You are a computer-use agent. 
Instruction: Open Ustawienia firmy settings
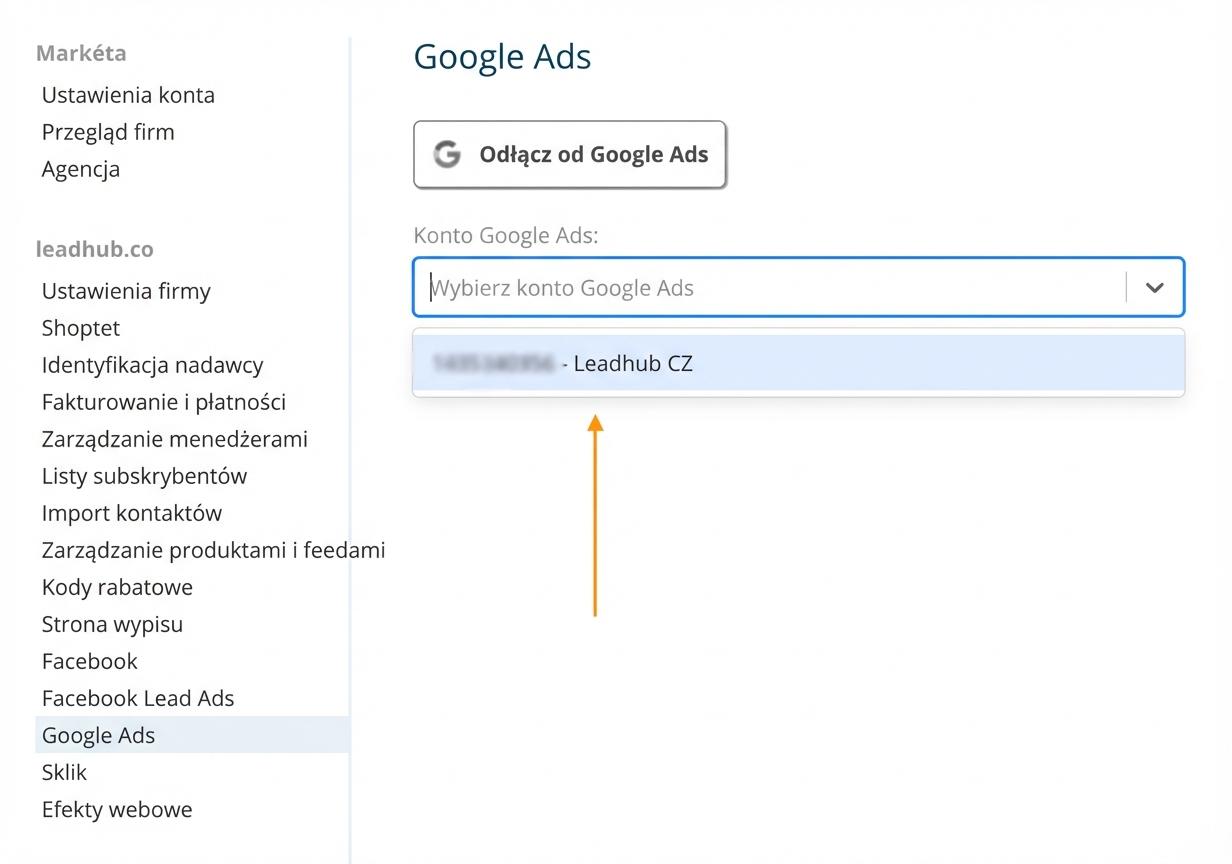[x=126, y=291]
